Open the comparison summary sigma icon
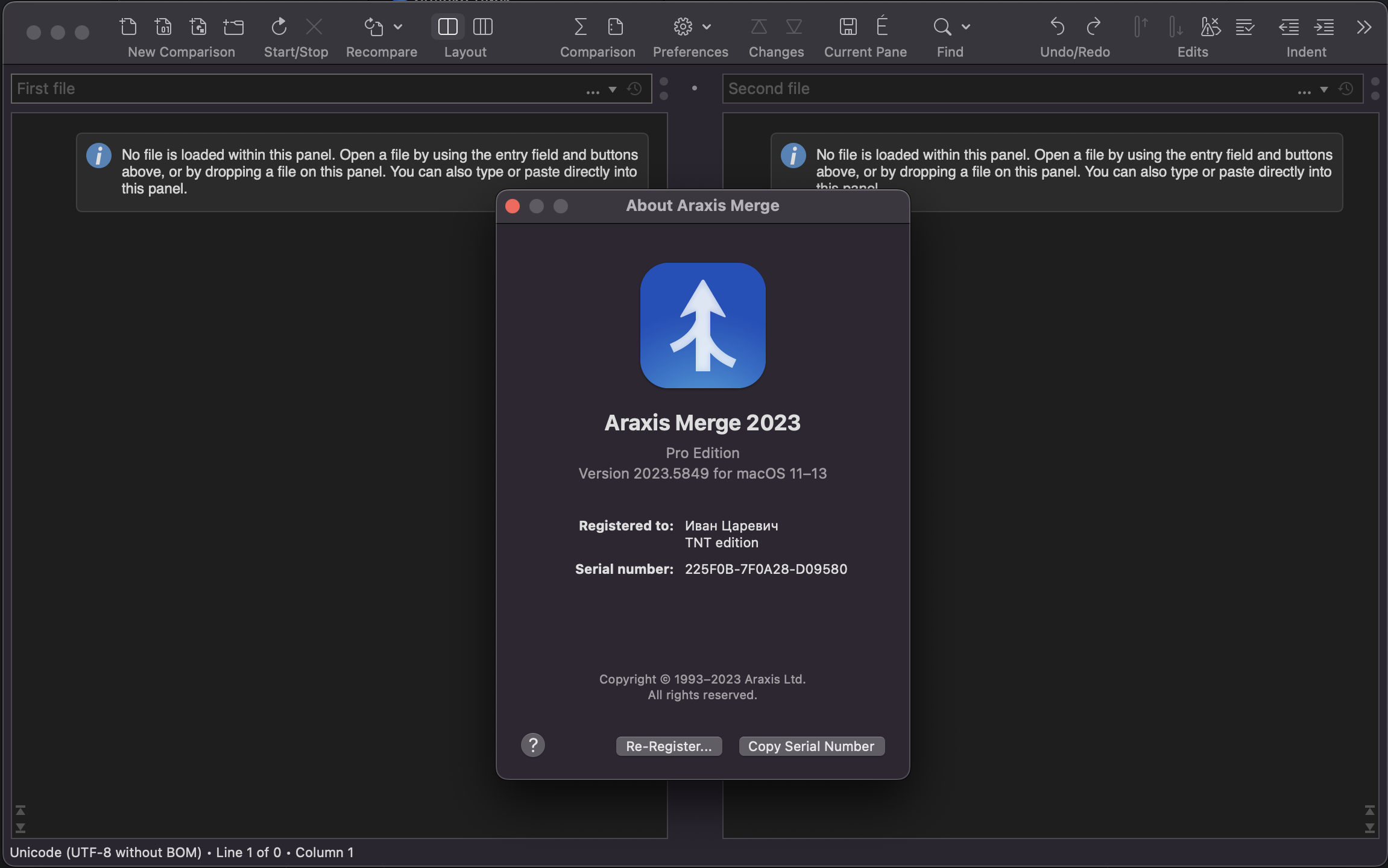 click(x=580, y=27)
